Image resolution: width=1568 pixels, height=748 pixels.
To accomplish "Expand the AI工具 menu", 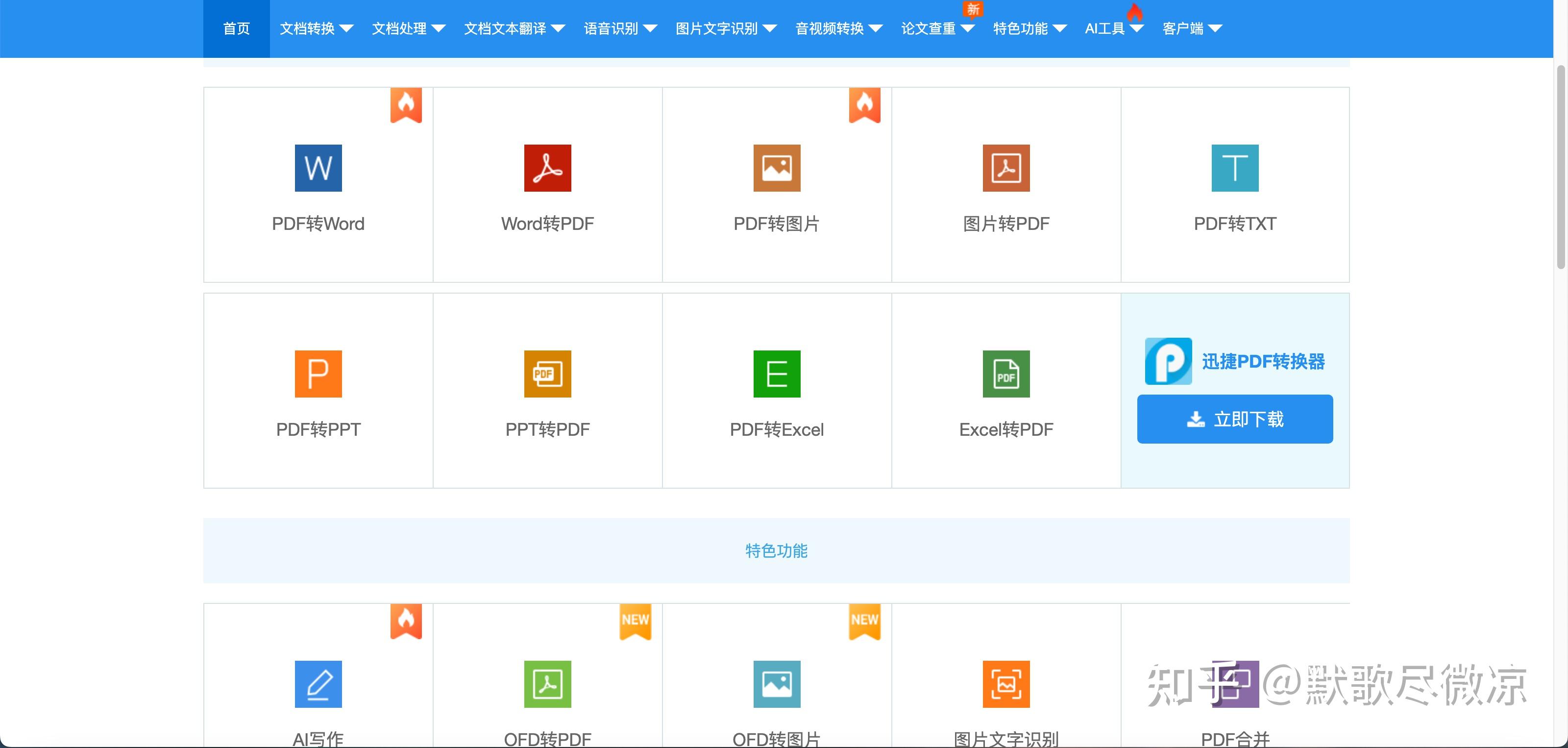I will (1113, 28).
